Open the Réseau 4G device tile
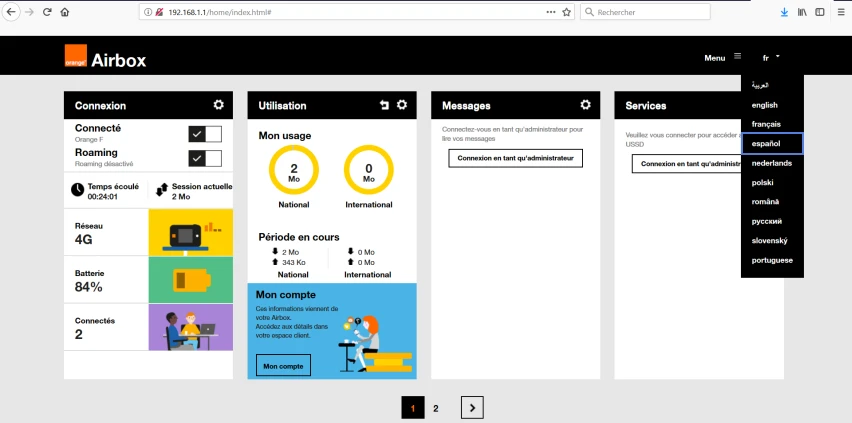This screenshot has width=852, height=423. pos(191,232)
